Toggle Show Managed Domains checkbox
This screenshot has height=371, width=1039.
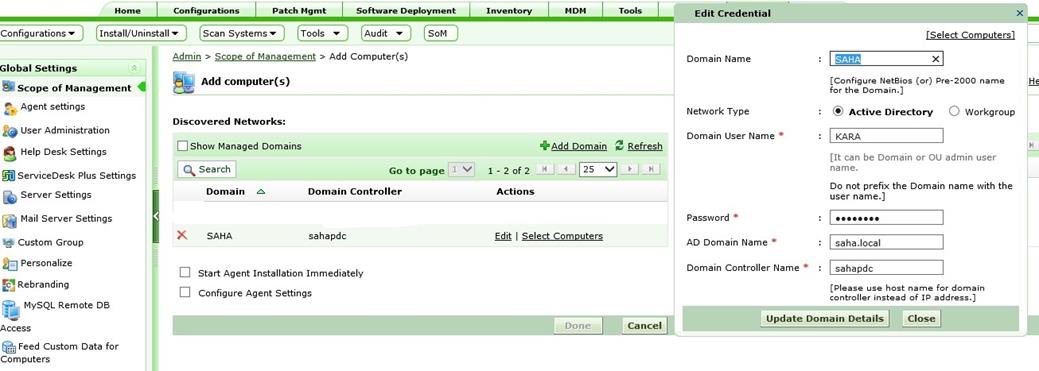point(183,146)
